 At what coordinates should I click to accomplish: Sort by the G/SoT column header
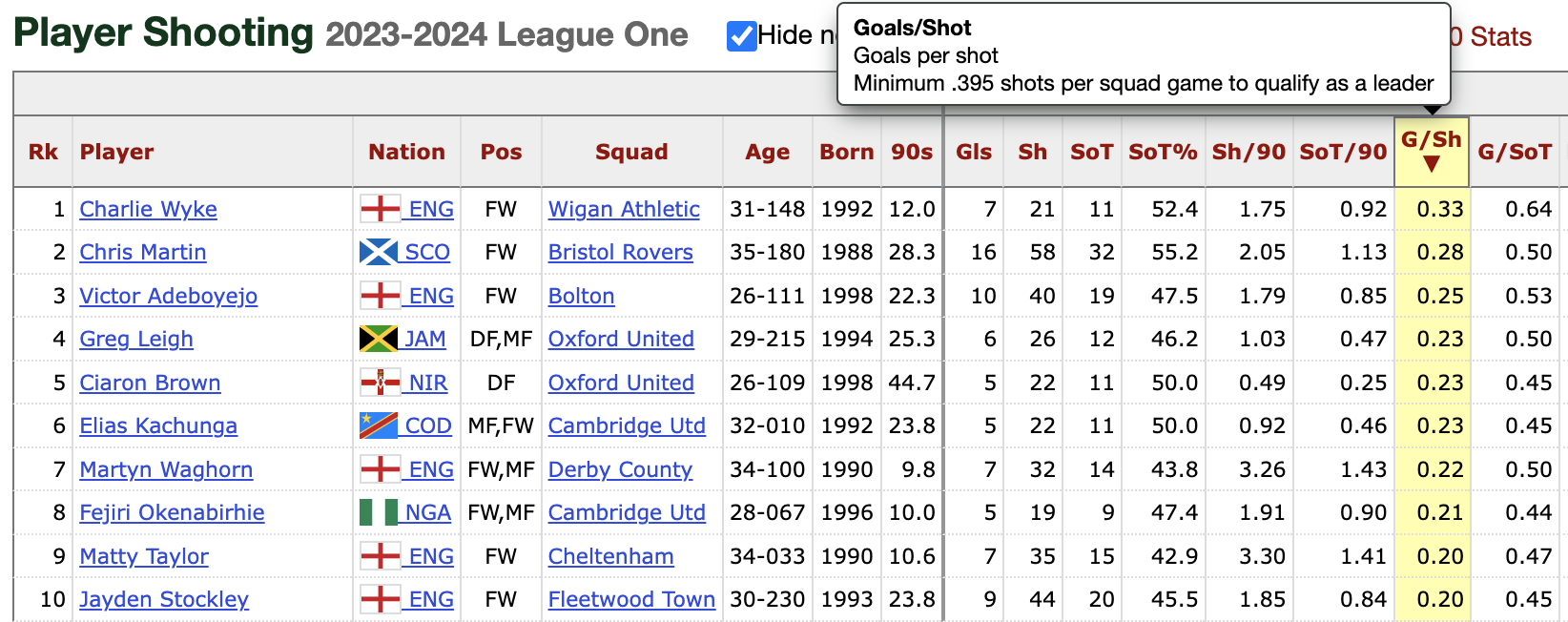[x=1515, y=152]
